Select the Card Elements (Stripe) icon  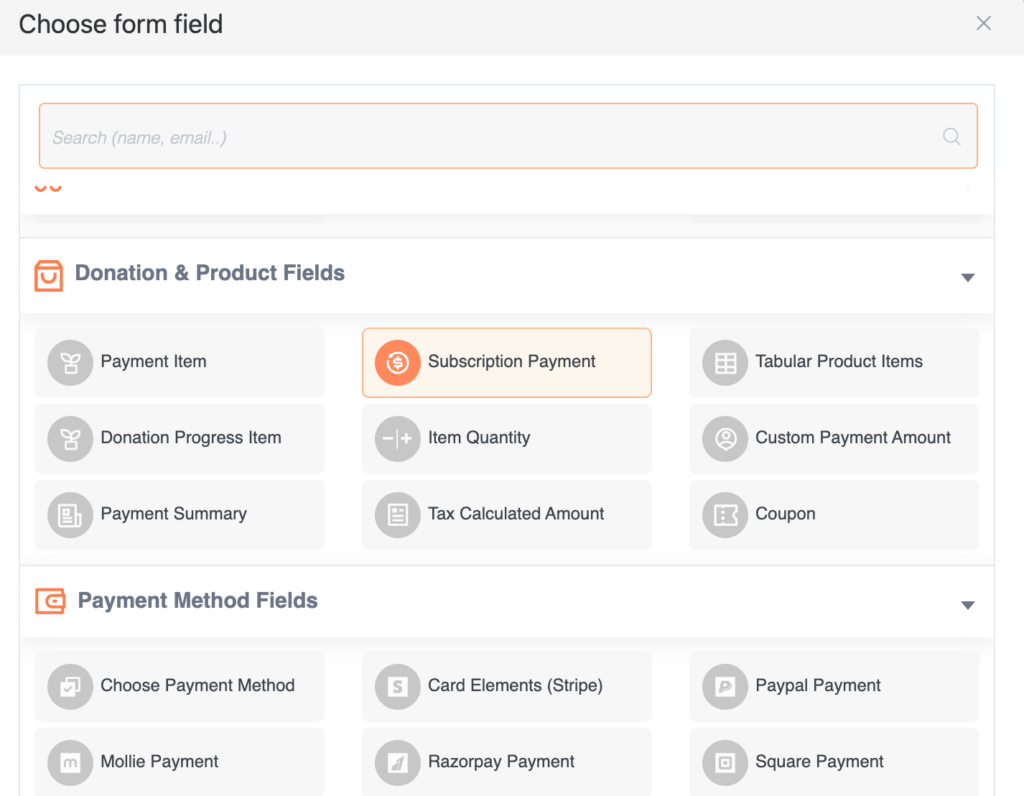coord(397,686)
